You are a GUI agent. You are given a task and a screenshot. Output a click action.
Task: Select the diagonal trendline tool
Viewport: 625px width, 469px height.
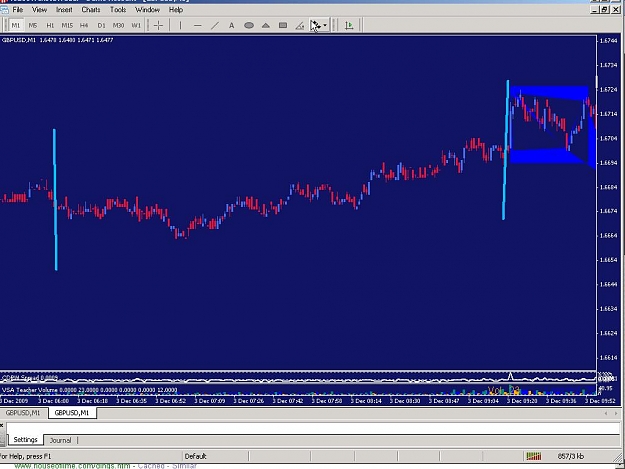click(x=214, y=26)
